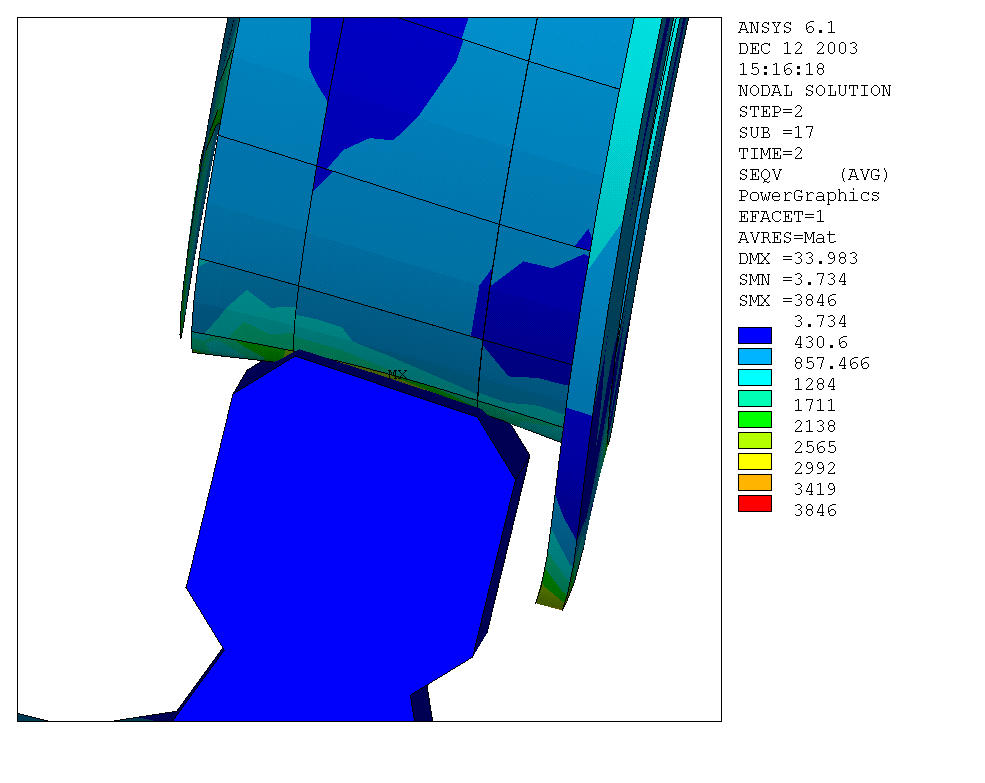Click the TIME=2 text
The image size is (985, 783).
[771, 153]
